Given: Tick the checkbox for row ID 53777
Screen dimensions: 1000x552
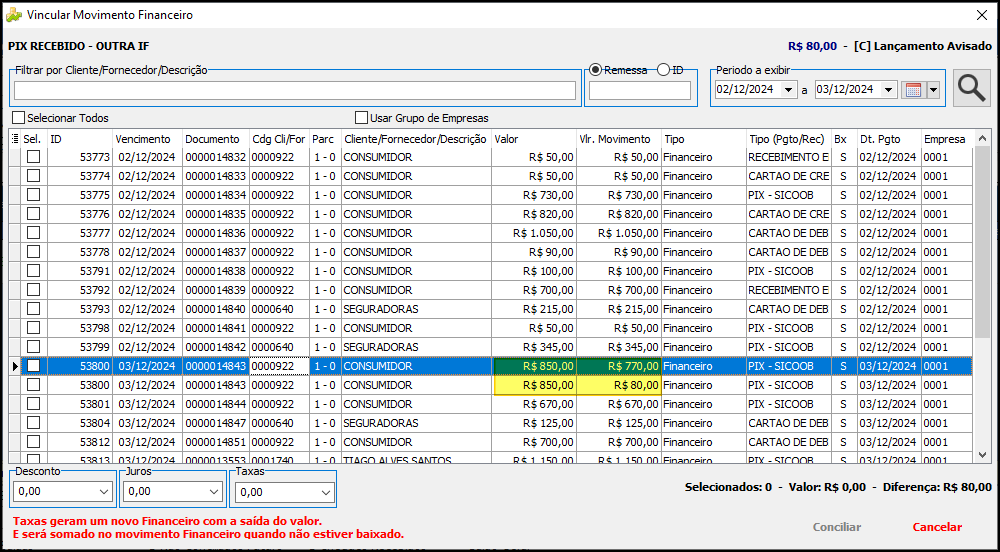Looking at the screenshot, I should (x=33, y=233).
